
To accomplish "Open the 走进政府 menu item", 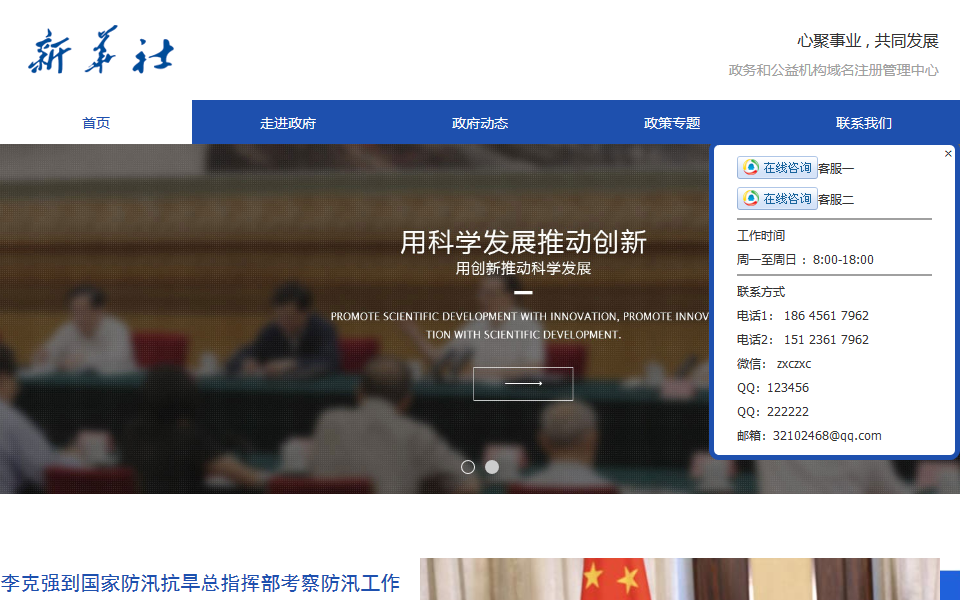I will pyautogui.click(x=288, y=123).
